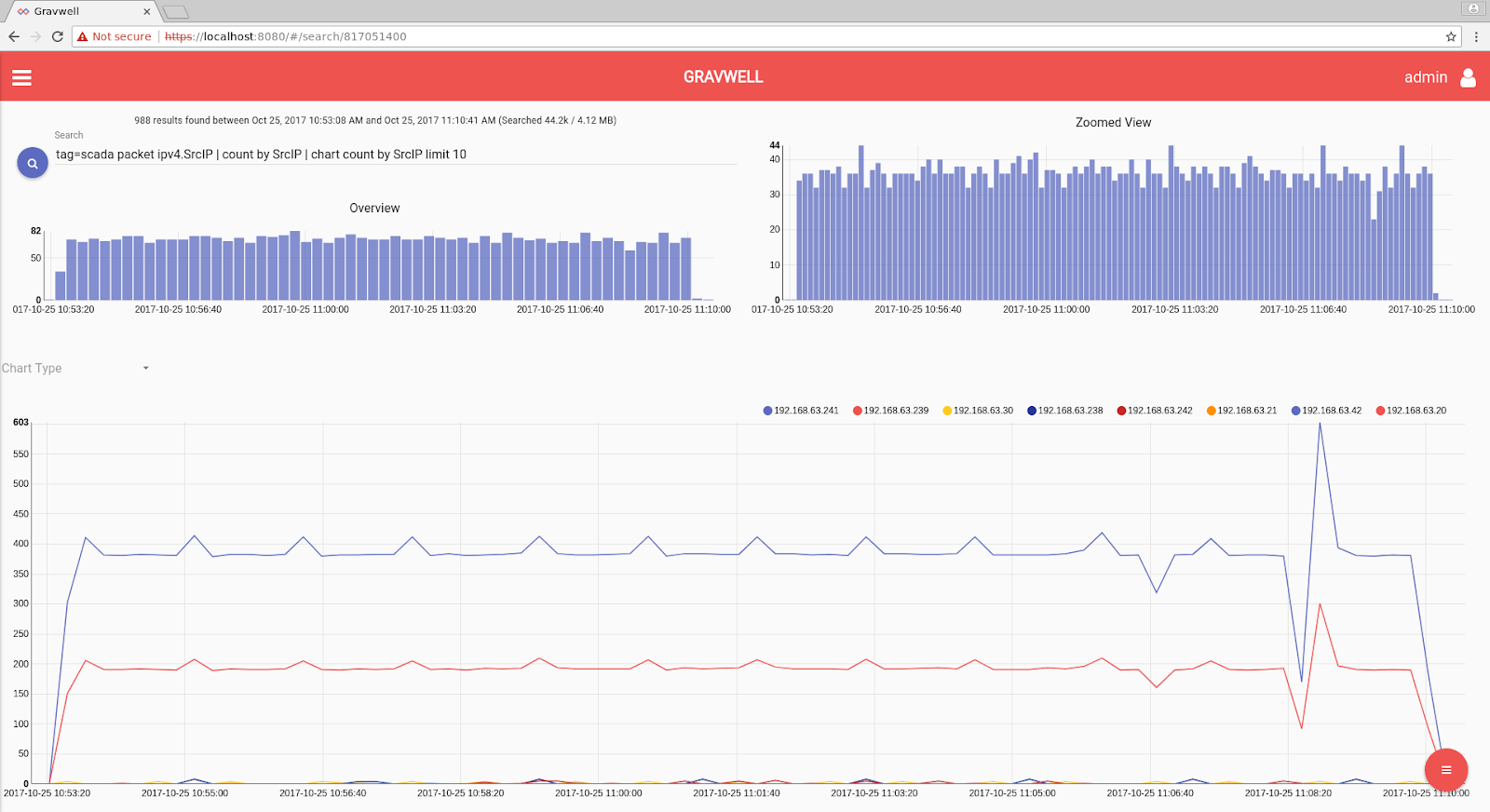Reload the Gravwell page
This screenshot has width=1490, height=812.
point(58,36)
